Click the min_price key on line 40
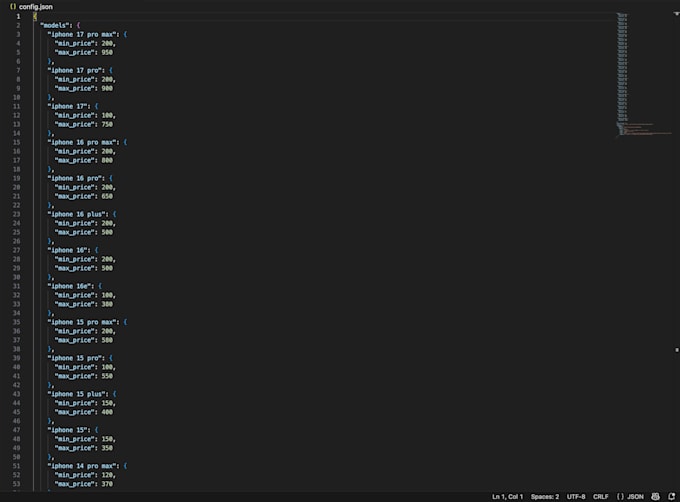Image resolution: width=680 pixels, height=502 pixels. pos(74,367)
